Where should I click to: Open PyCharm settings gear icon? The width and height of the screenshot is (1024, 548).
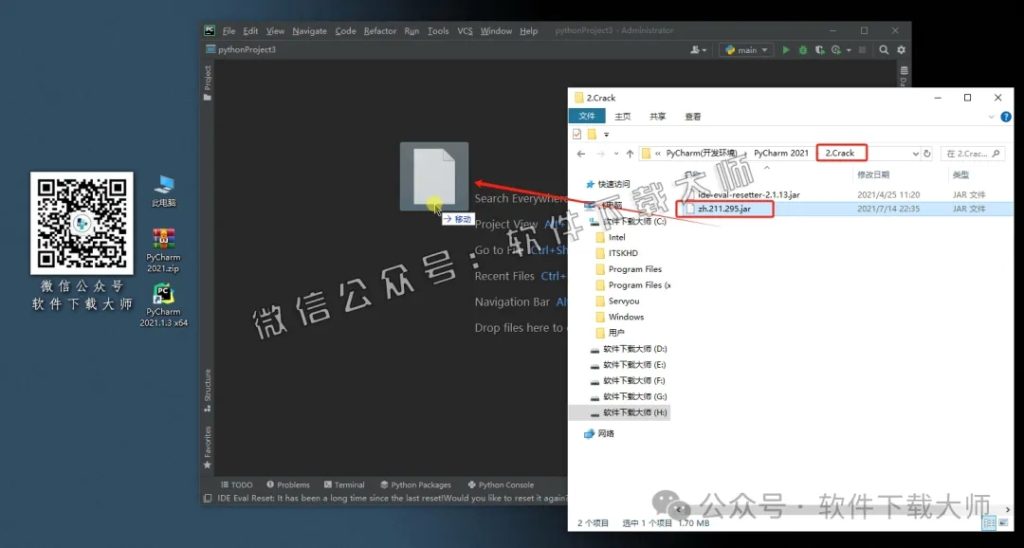pyautogui.click(x=901, y=50)
